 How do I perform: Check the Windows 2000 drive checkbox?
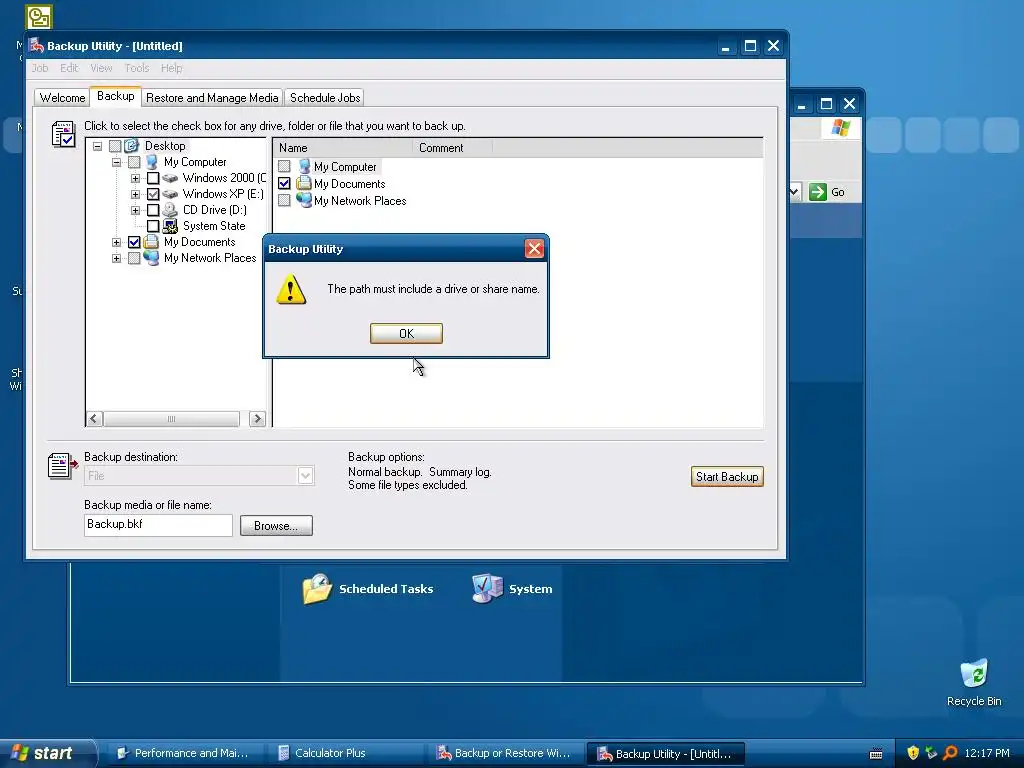(153, 178)
